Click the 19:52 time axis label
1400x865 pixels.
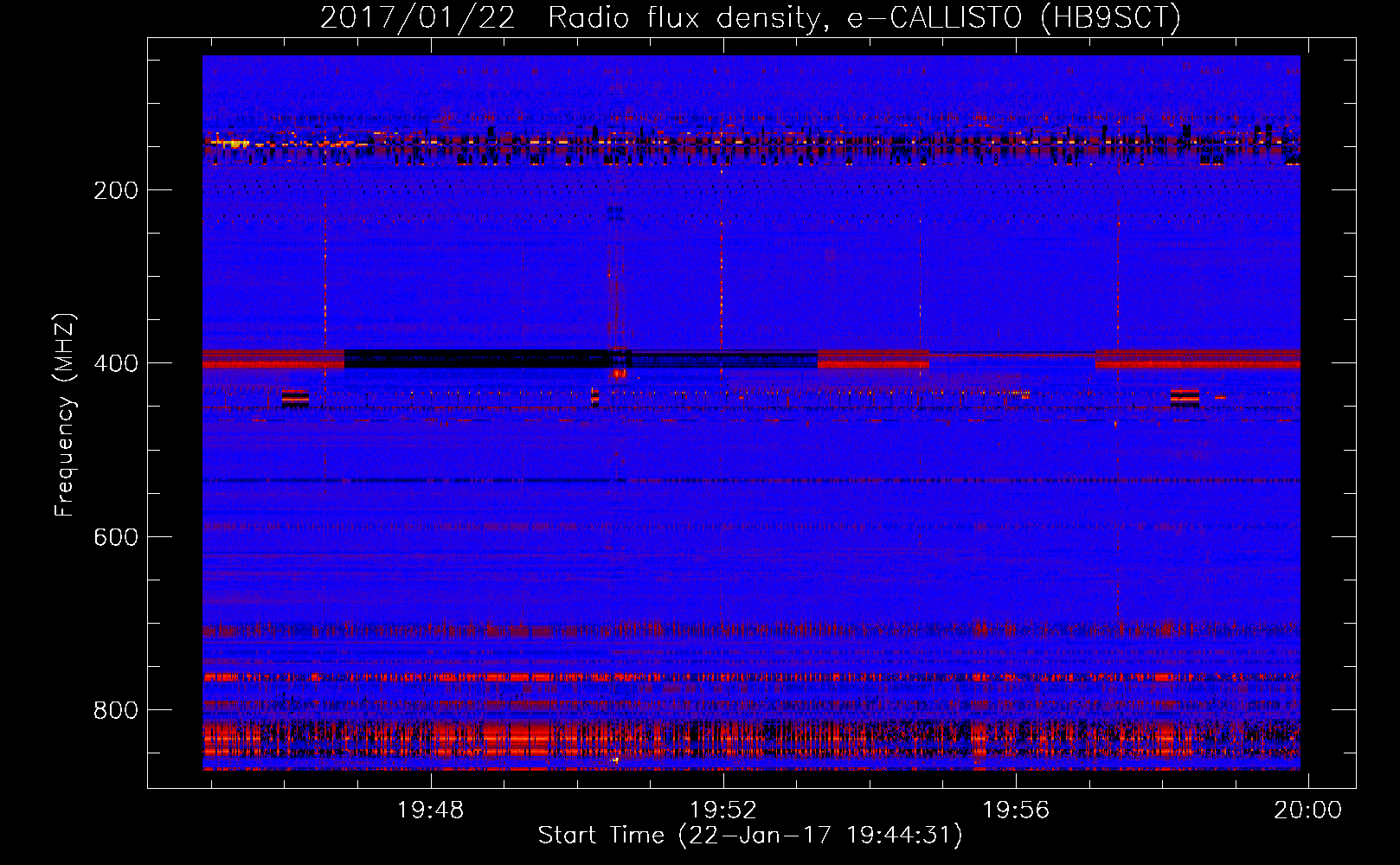(x=722, y=811)
